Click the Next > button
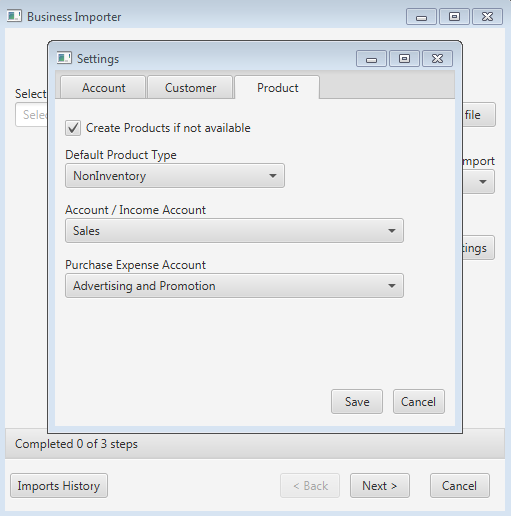Image resolution: width=511 pixels, height=516 pixels. tap(380, 486)
